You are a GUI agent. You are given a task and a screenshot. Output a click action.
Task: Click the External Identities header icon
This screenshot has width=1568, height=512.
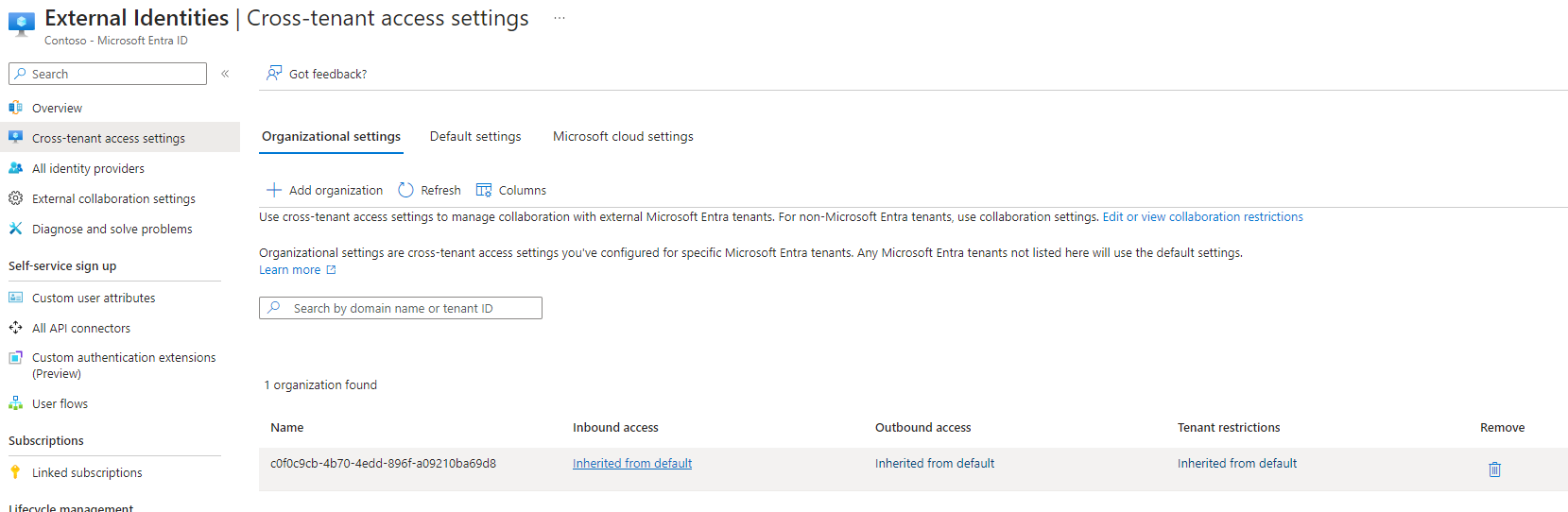(x=21, y=24)
